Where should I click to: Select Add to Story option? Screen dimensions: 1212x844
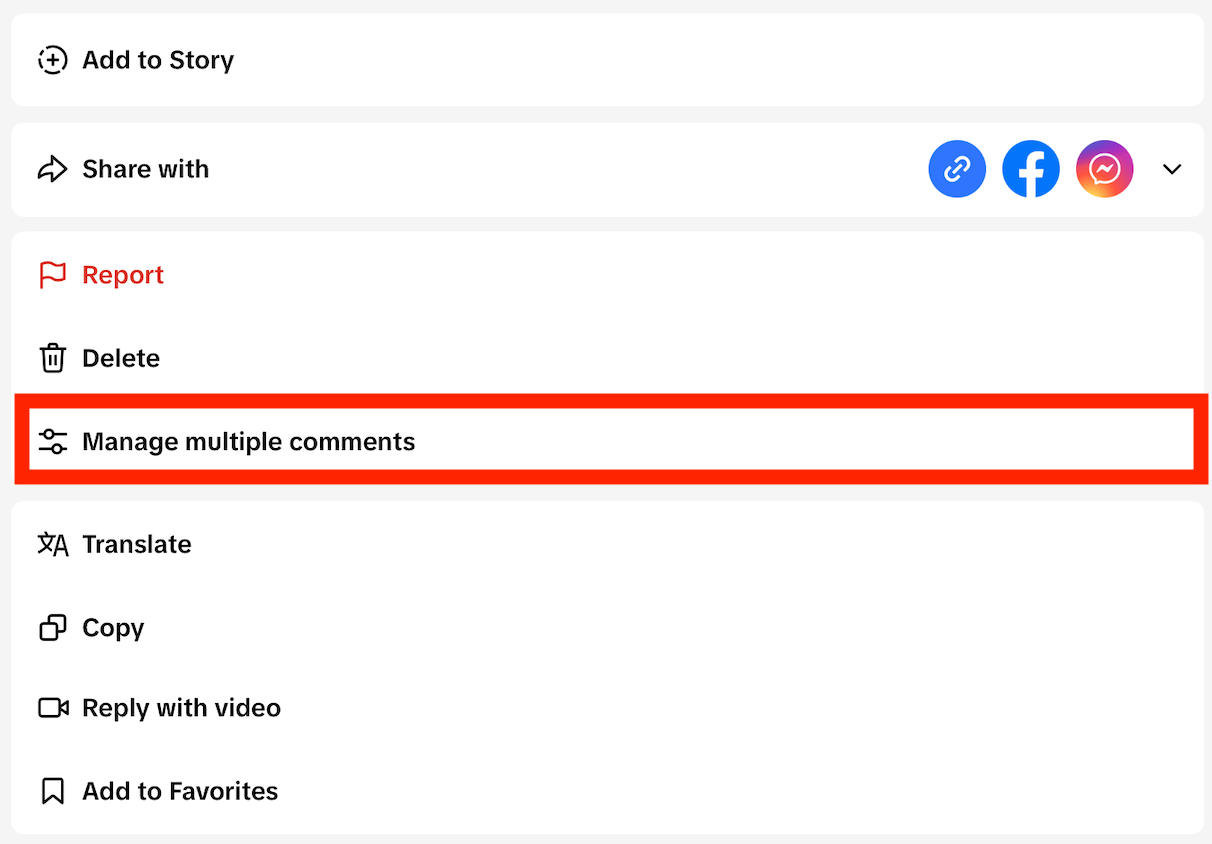click(x=158, y=60)
